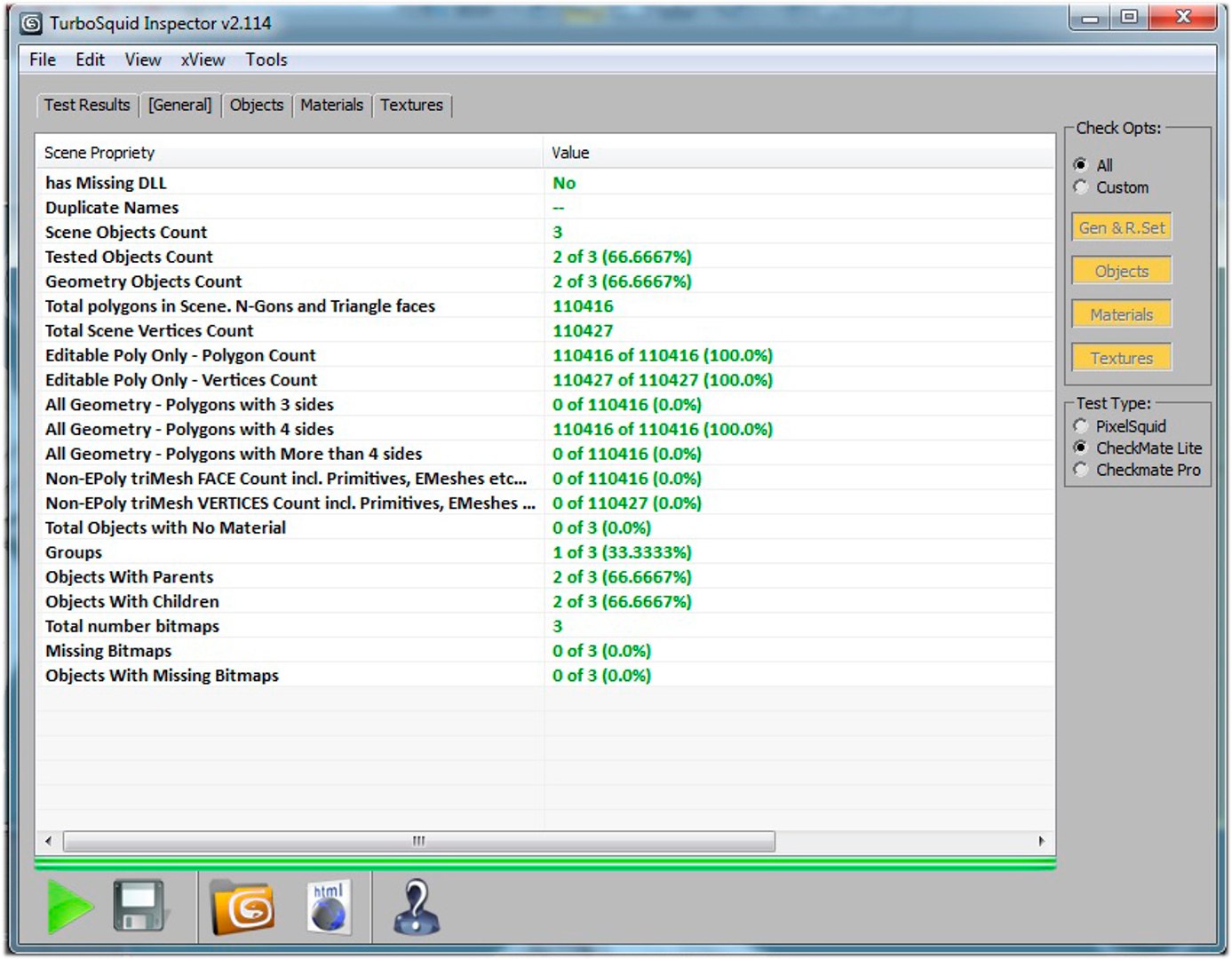The width and height of the screenshot is (1232, 959).
Task: Select the Scene Objects Count row
Action: (545, 232)
